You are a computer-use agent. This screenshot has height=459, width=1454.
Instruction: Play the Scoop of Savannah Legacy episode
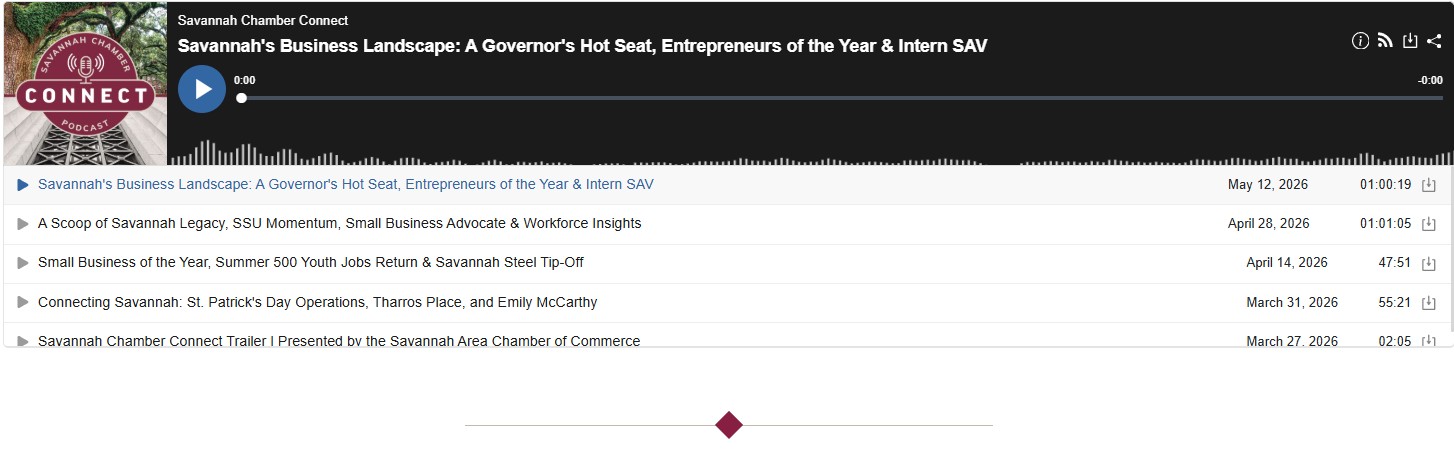pos(23,224)
